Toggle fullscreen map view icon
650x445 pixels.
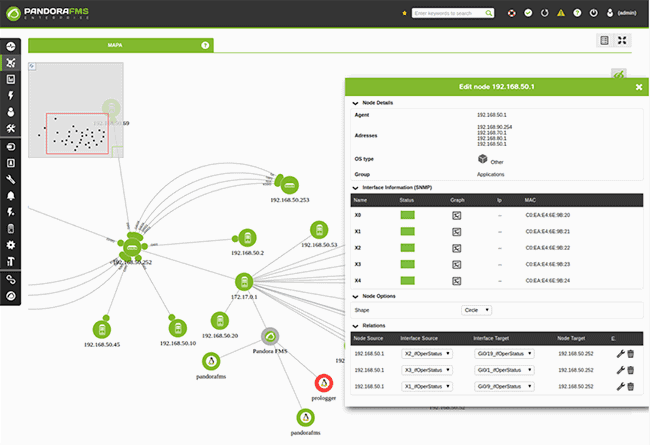pyautogui.click(x=622, y=40)
